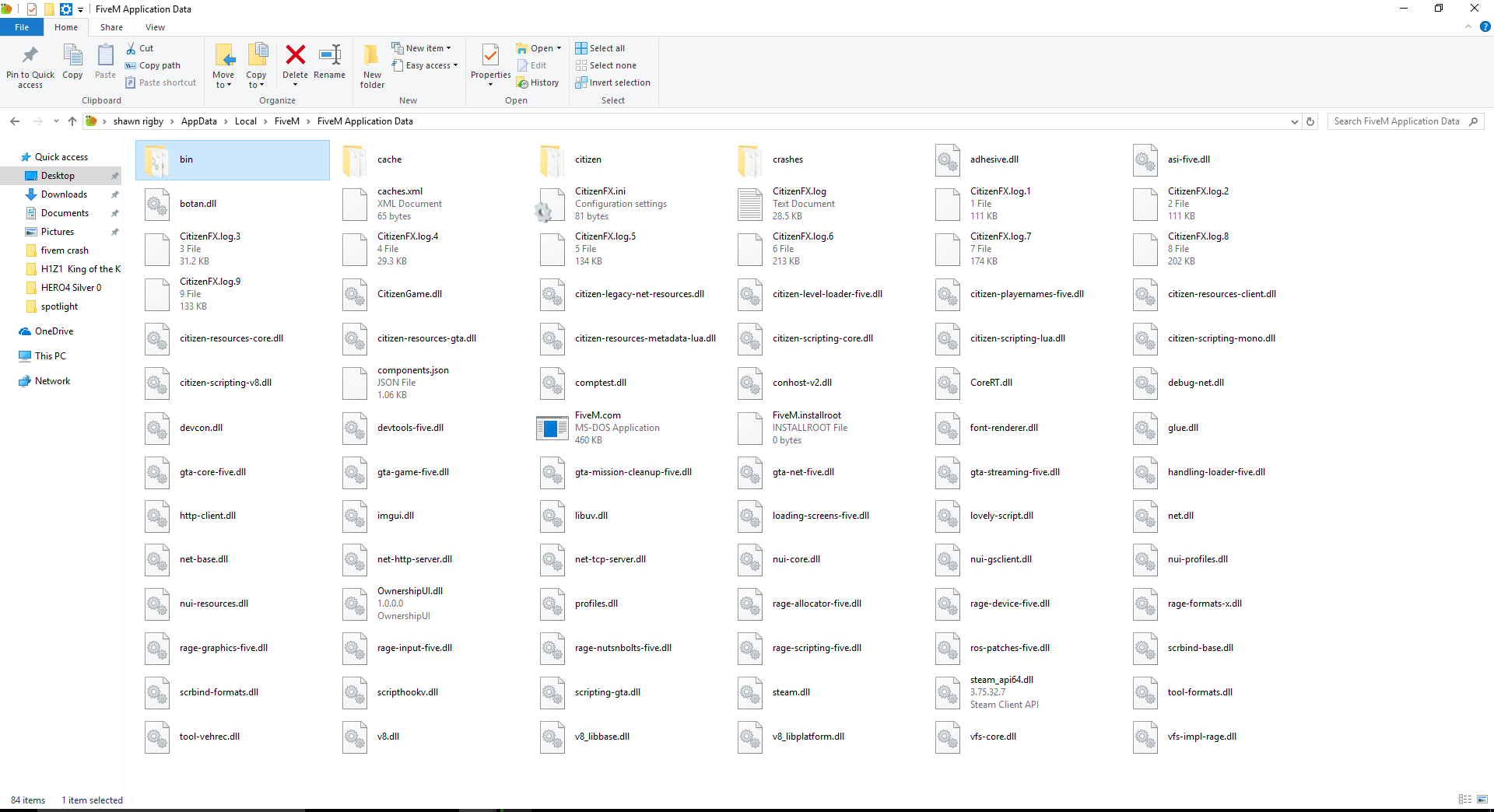Screen dimensions: 1494x812
Task: Select This PC in the navigation pane
Action: tap(51, 356)
